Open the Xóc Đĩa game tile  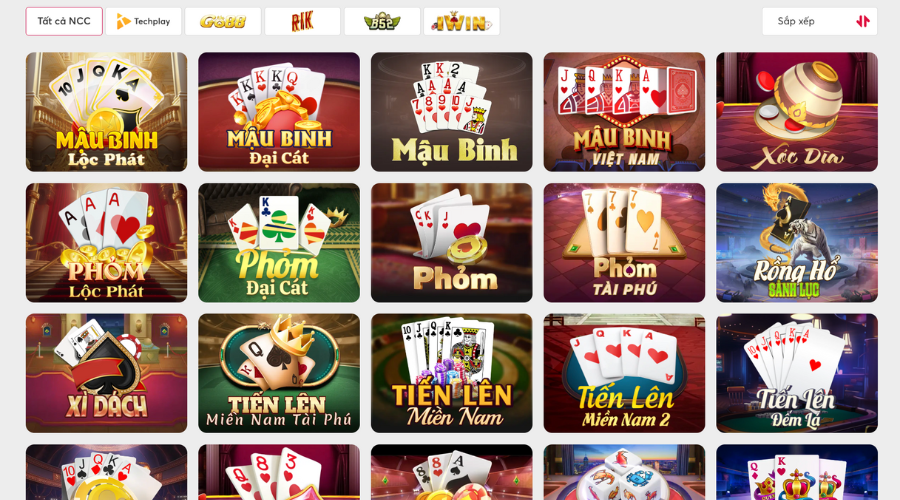pyautogui.click(x=797, y=112)
